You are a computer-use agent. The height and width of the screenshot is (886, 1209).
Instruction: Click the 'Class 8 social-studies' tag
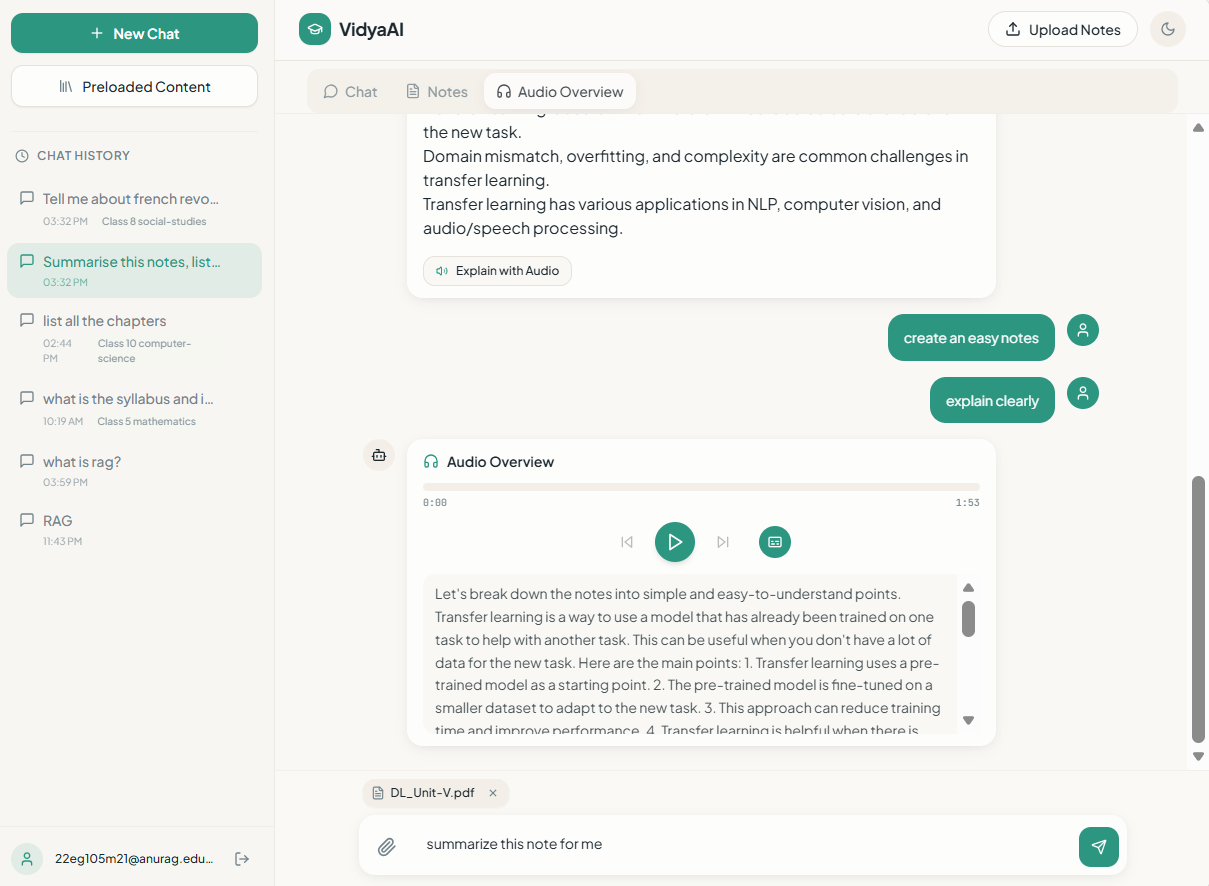point(154,222)
